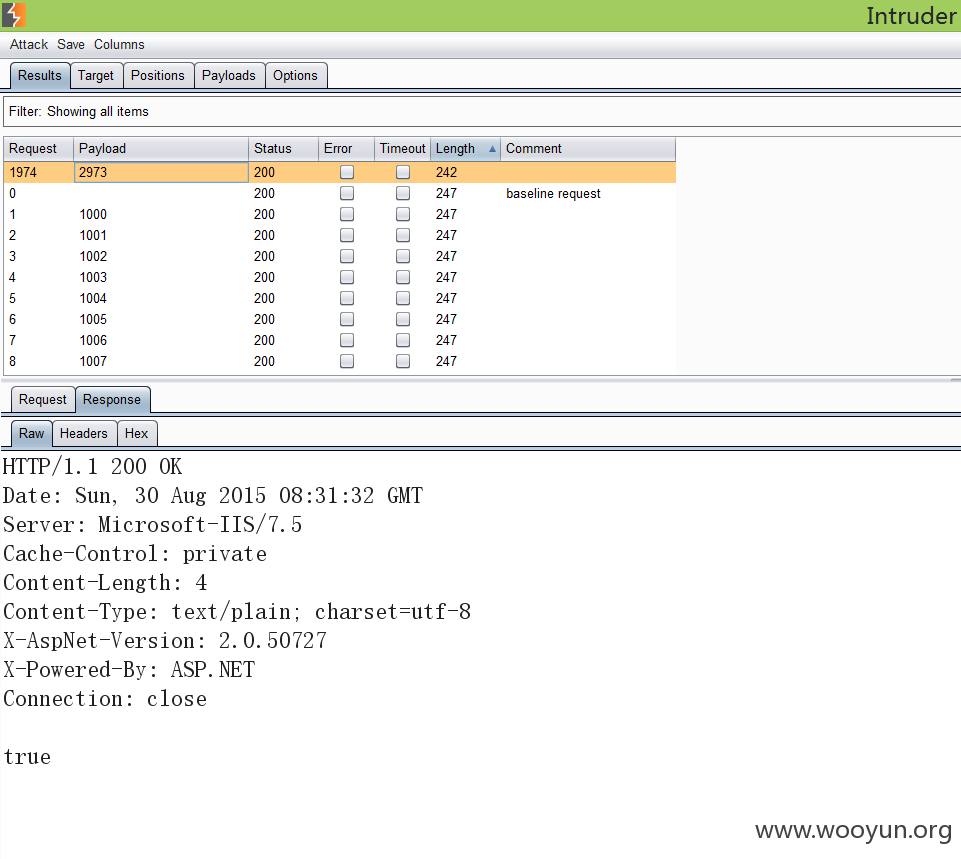Click the Connection: close header line
Viewport: 961px width, 859px height.
(105, 699)
